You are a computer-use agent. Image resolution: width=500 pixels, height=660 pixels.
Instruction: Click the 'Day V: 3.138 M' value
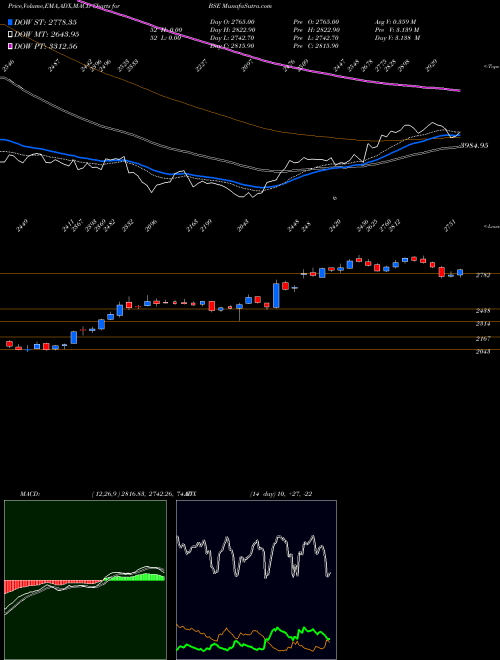pyautogui.click(x=399, y=38)
